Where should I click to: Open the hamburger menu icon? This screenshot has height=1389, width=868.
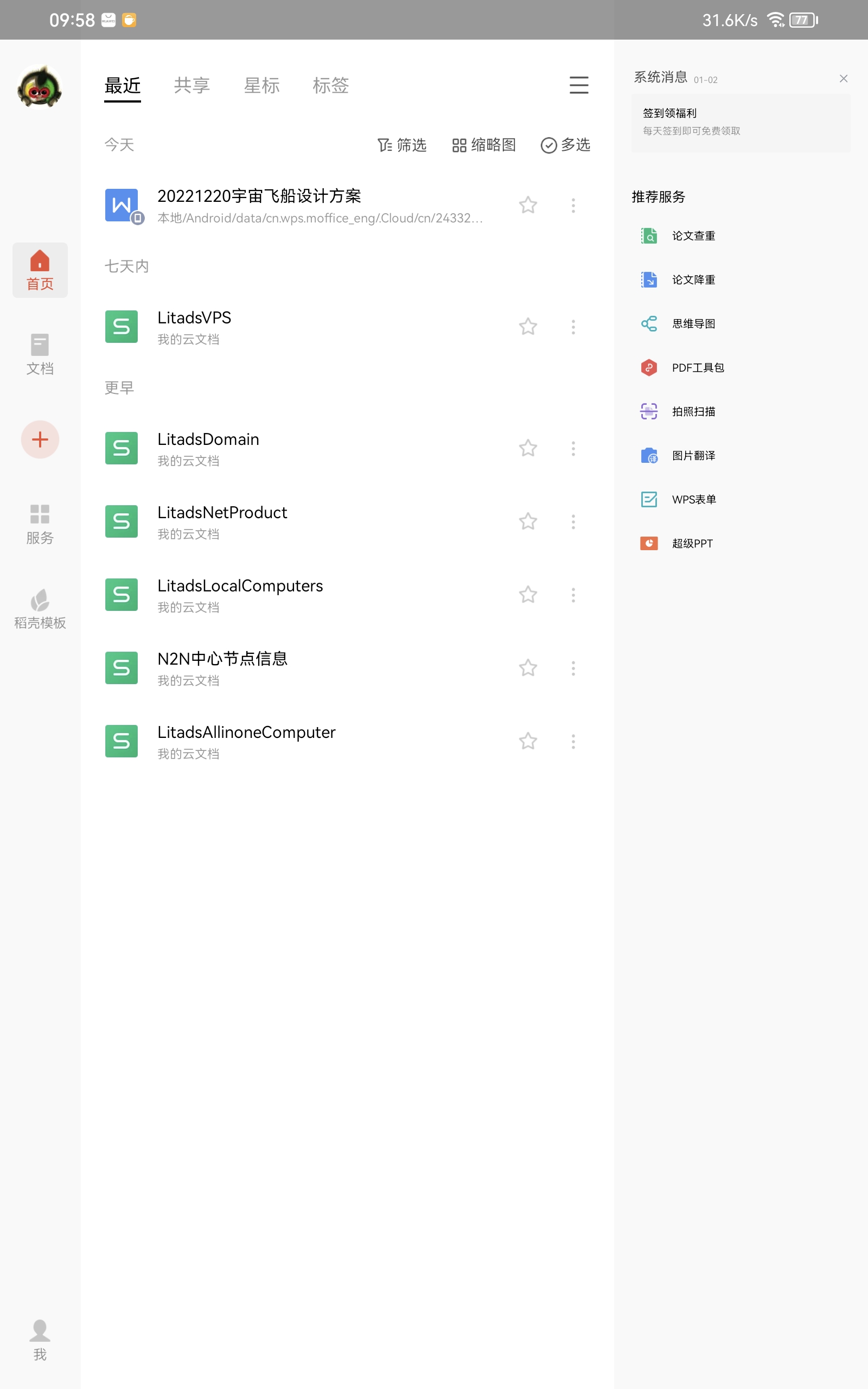pos(579,85)
